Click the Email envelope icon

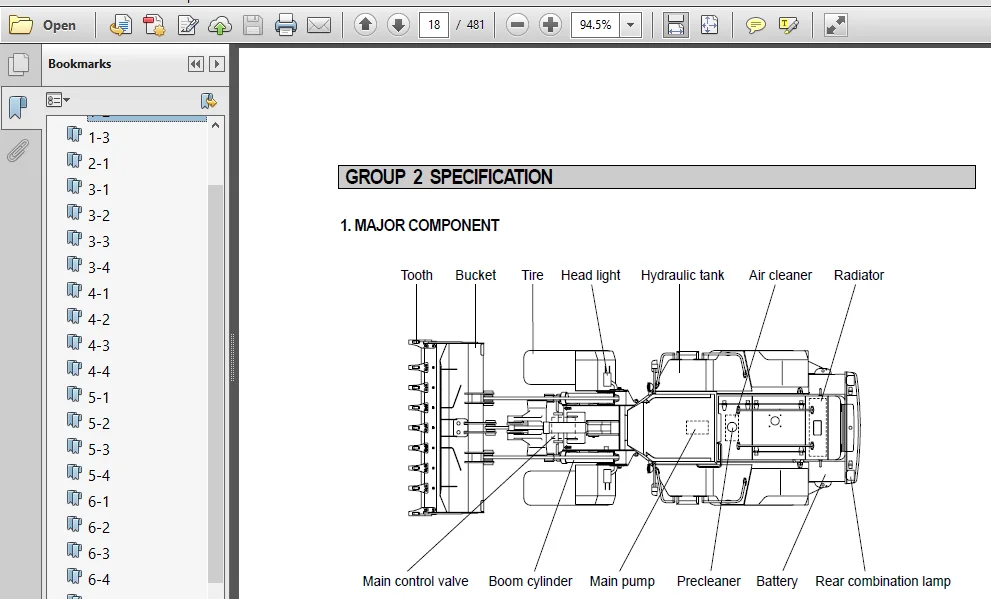[x=319, y=25]
